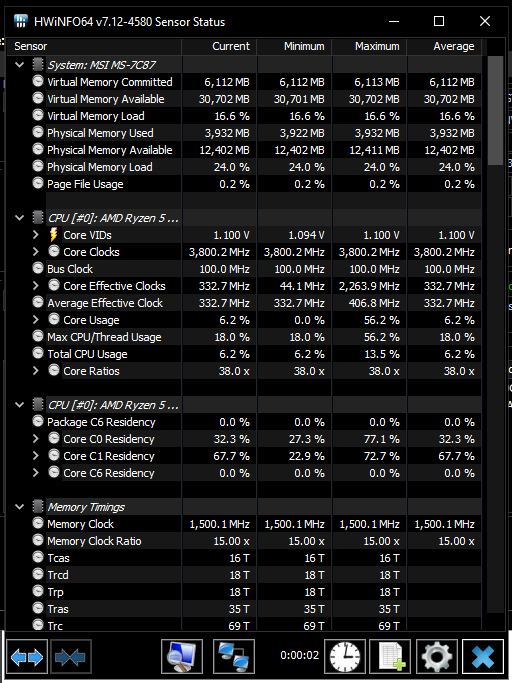Collapse the Memory Timings group
512x683 pixels.
[20, 507]
